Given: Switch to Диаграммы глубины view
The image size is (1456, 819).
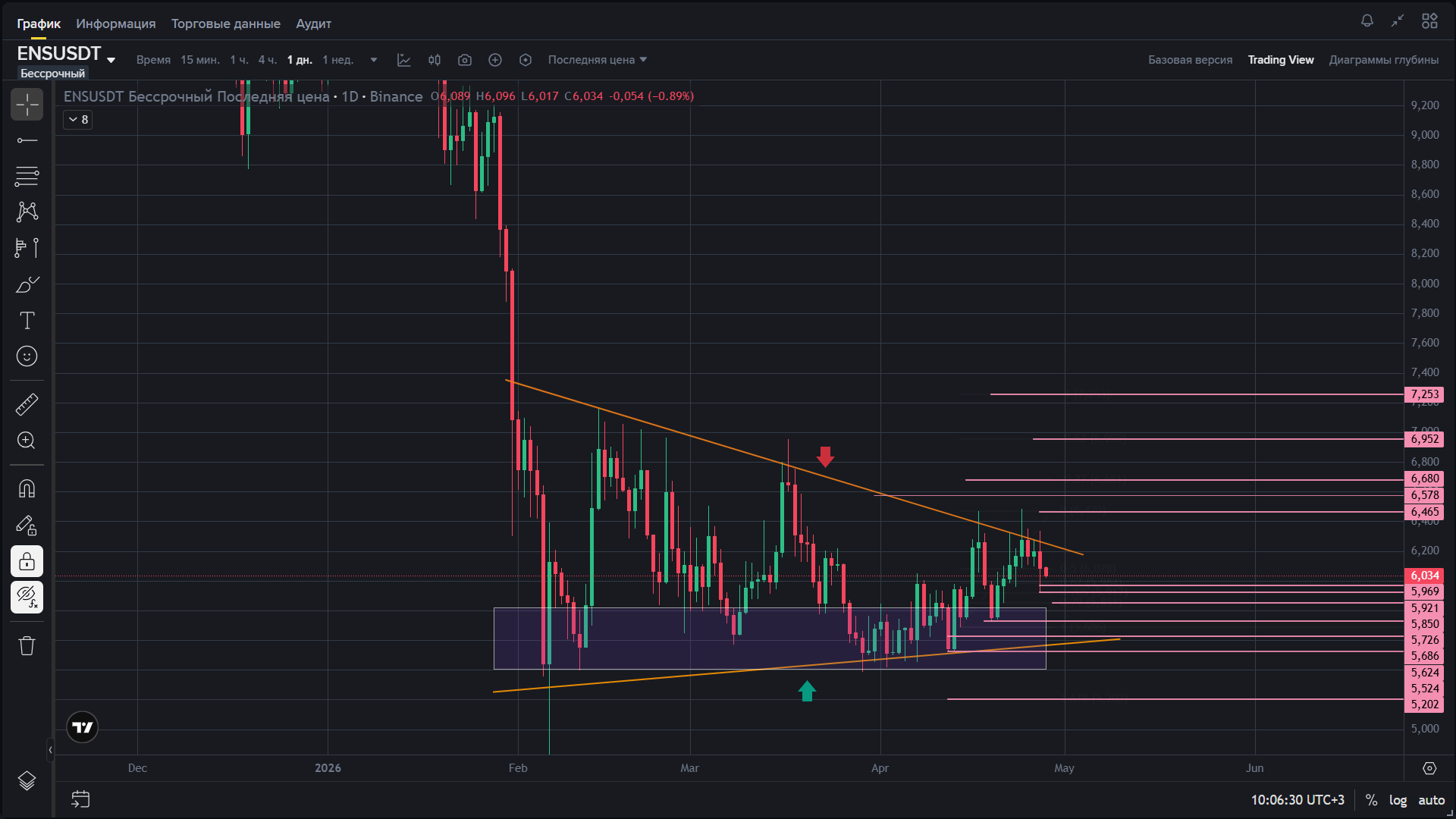Looking at the screenshot, I should pyautogui.click(x=1383, y=60).
